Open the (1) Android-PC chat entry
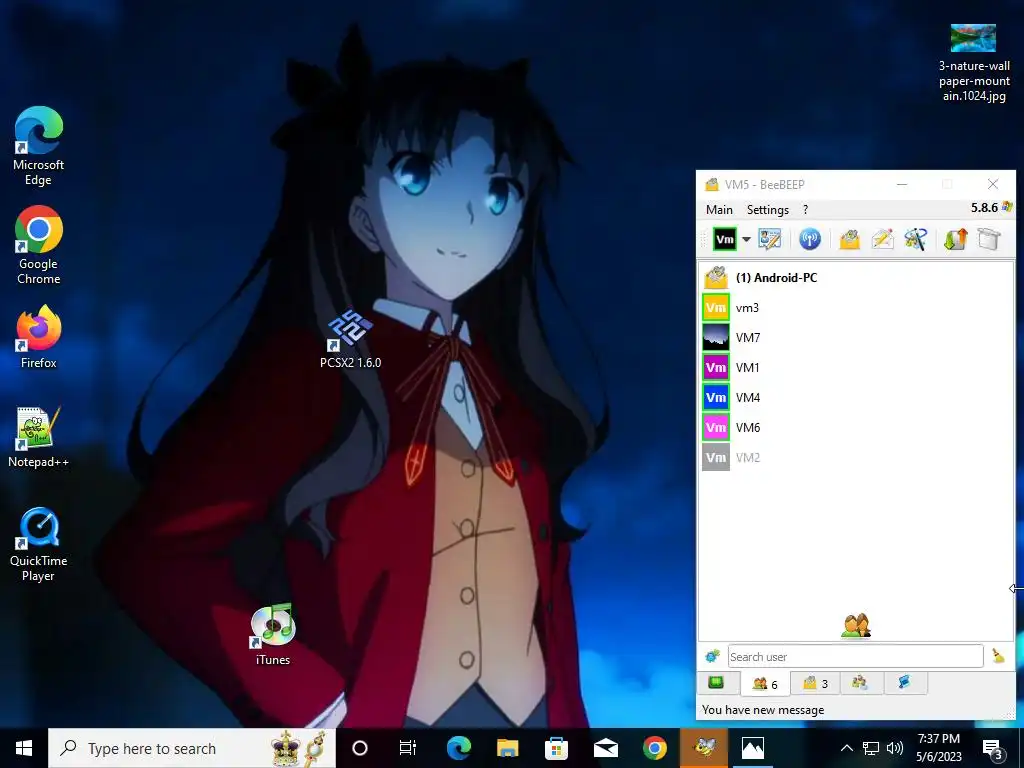This screenshot has width=1024, height=768. [x=856, y=278]
